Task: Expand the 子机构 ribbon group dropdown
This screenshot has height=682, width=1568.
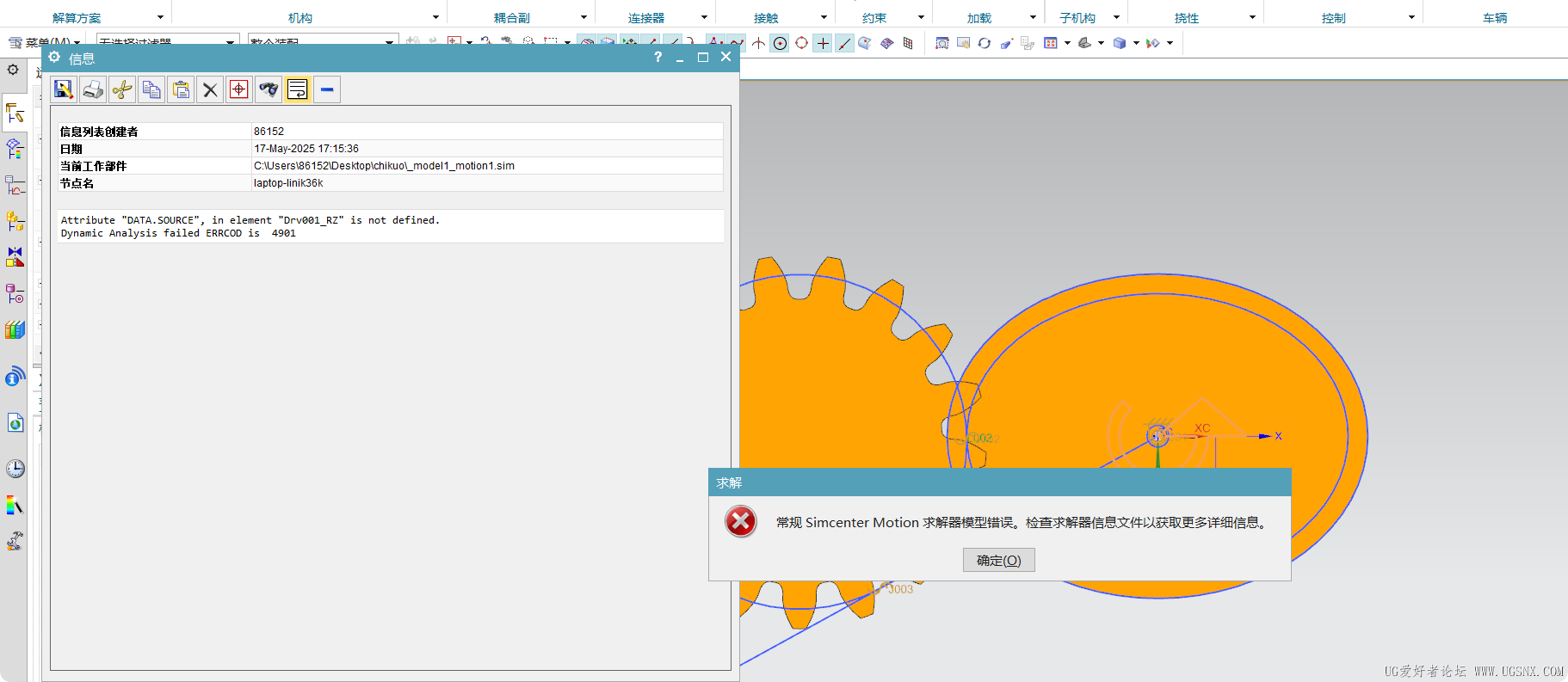Action: point(1116,17)
